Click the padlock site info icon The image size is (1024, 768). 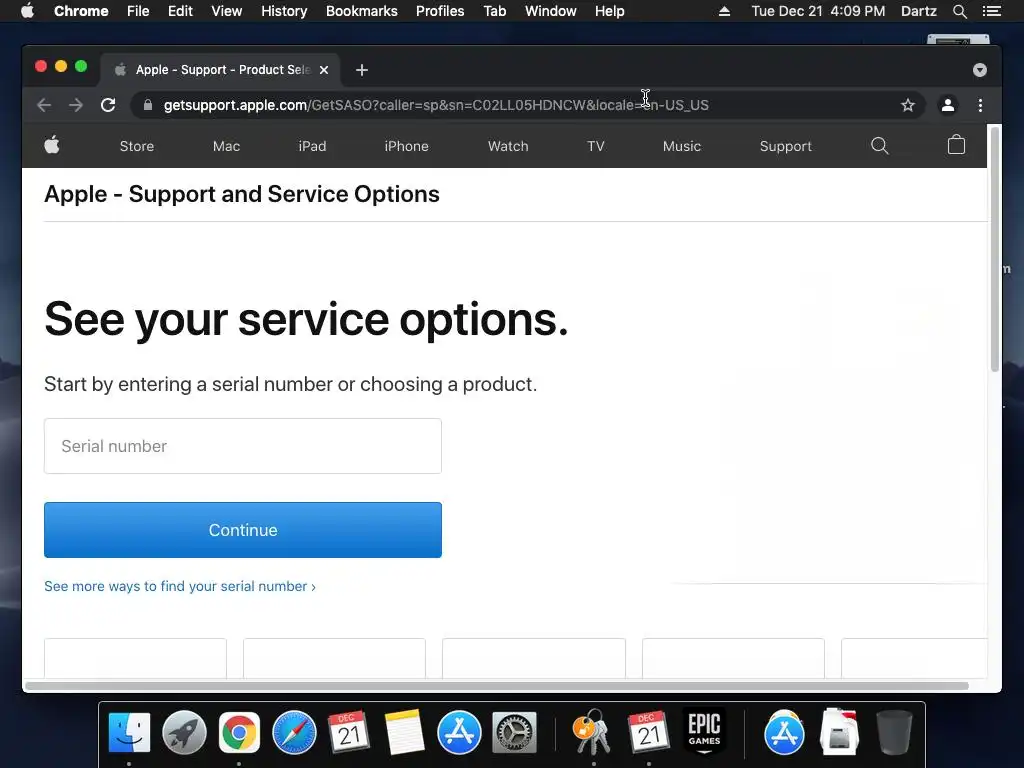click(x=148, y=105)
